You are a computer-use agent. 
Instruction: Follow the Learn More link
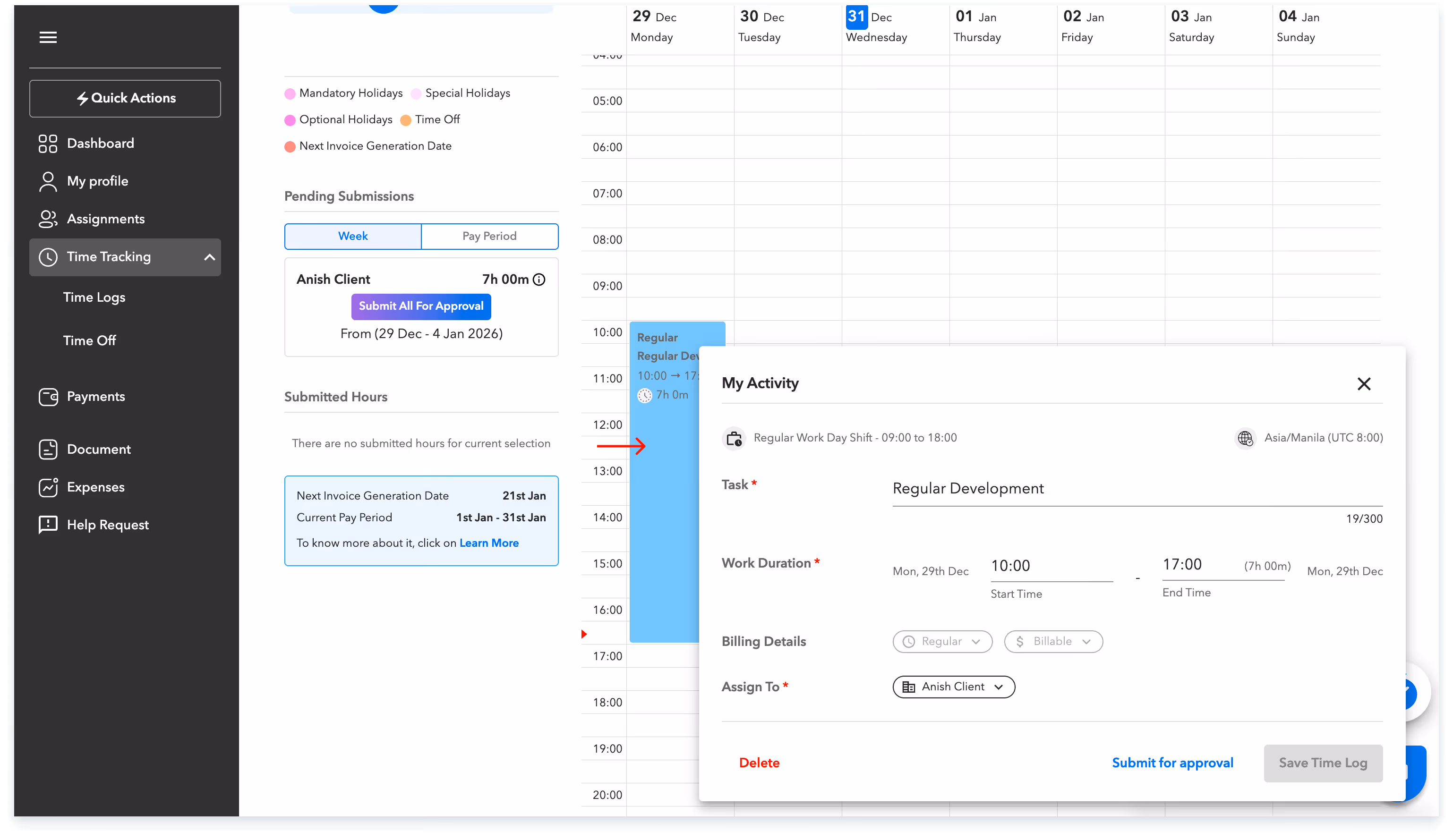pyautogui.click(x=489, y=543)
